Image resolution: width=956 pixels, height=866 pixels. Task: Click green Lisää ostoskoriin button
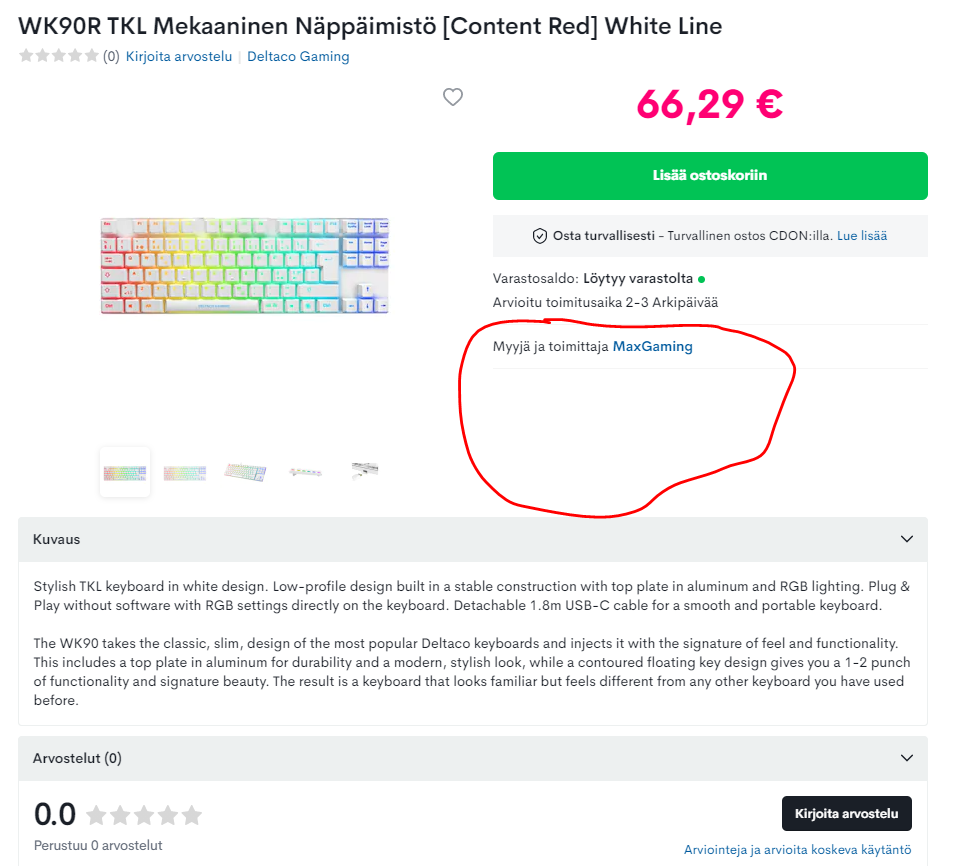[x=710, y=176]
